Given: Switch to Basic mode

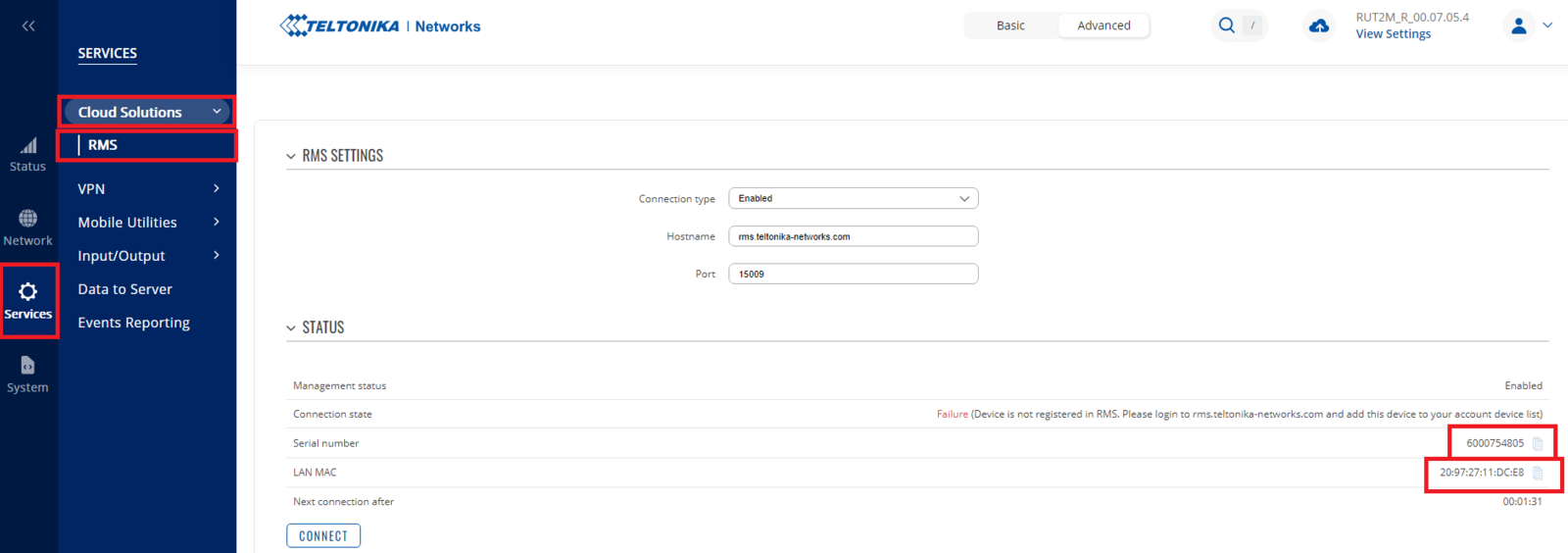Looking at the screenshot, I should pos(1010,25).
